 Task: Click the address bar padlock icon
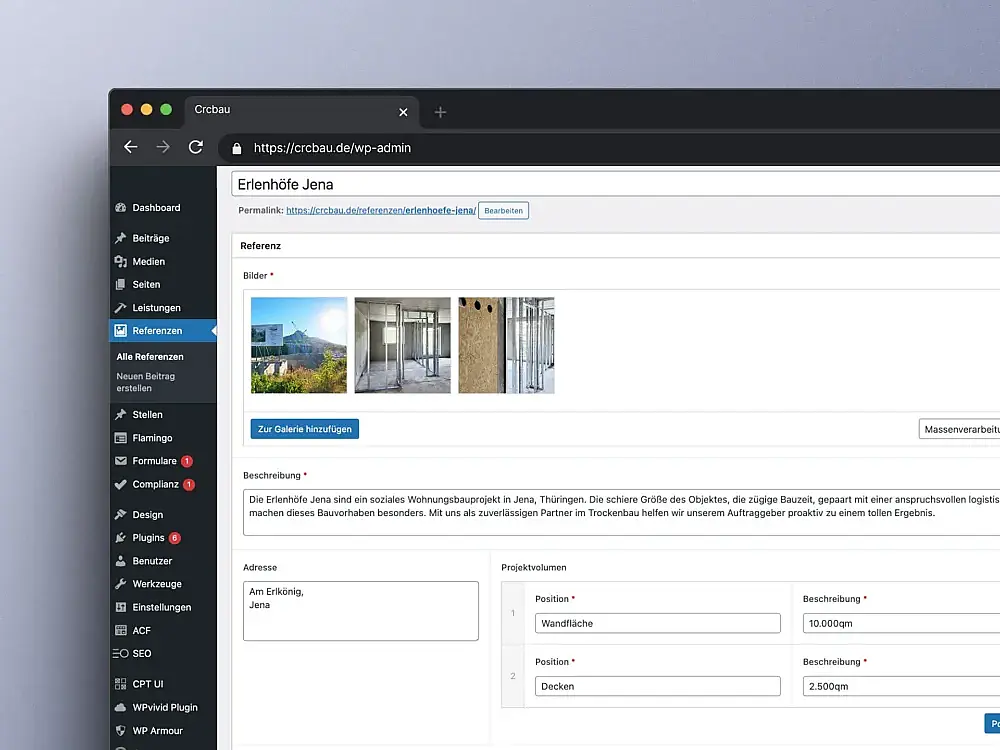237,148
